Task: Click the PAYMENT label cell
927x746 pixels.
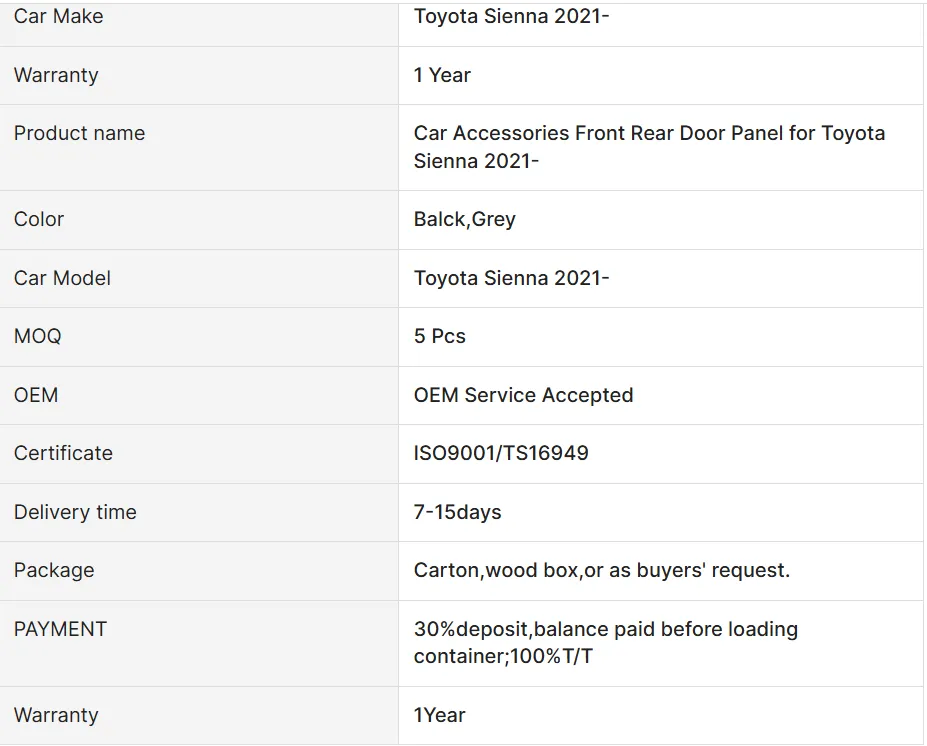Action: tap(60, 629)
